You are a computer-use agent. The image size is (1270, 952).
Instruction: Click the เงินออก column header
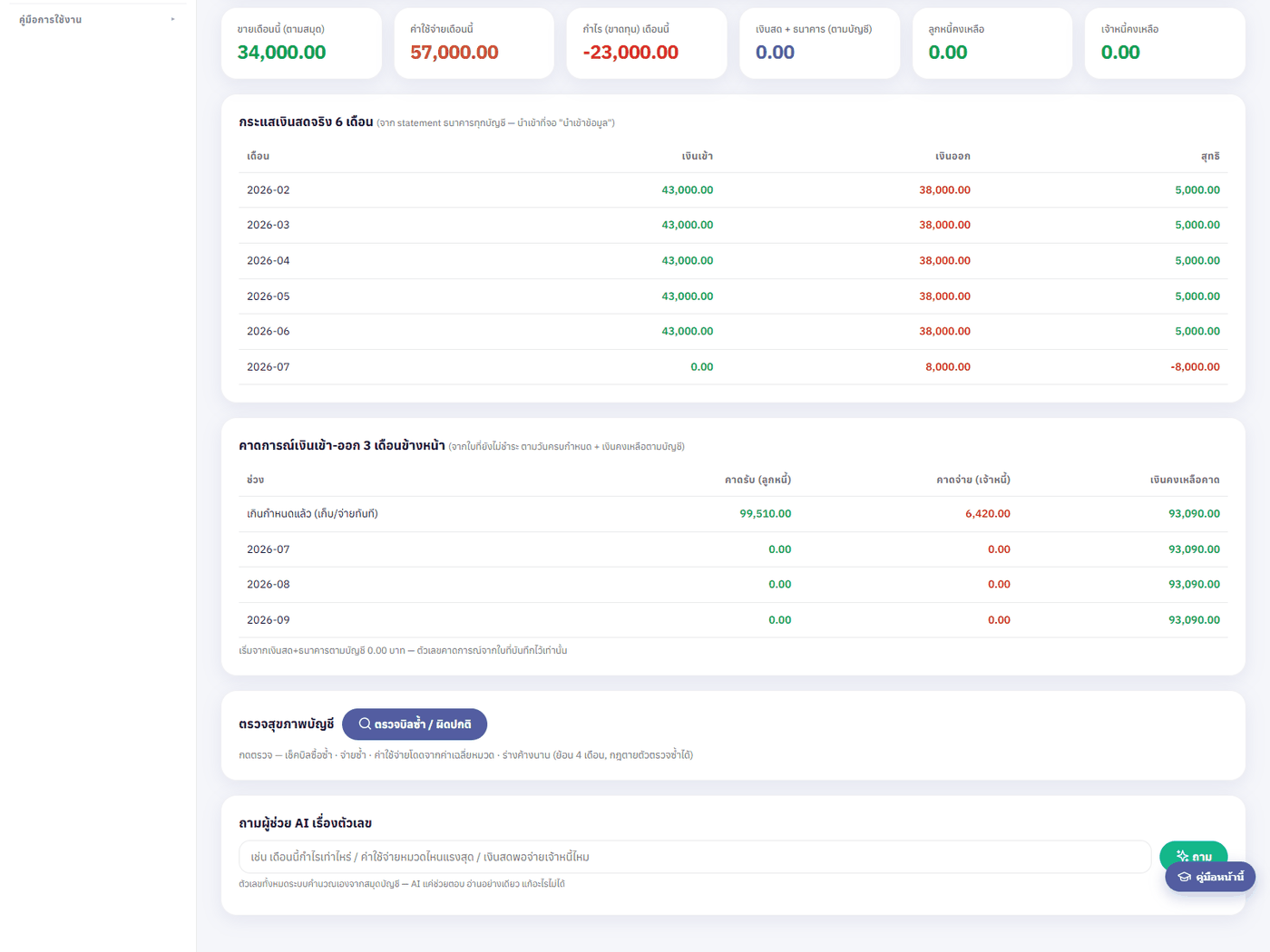pos(952,156)
